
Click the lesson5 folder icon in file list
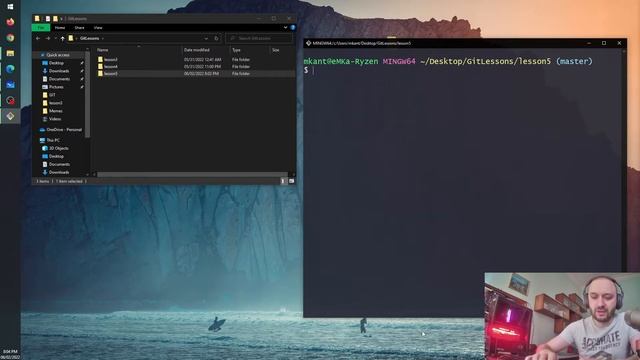pyautogui.click(x=100, y=73)
